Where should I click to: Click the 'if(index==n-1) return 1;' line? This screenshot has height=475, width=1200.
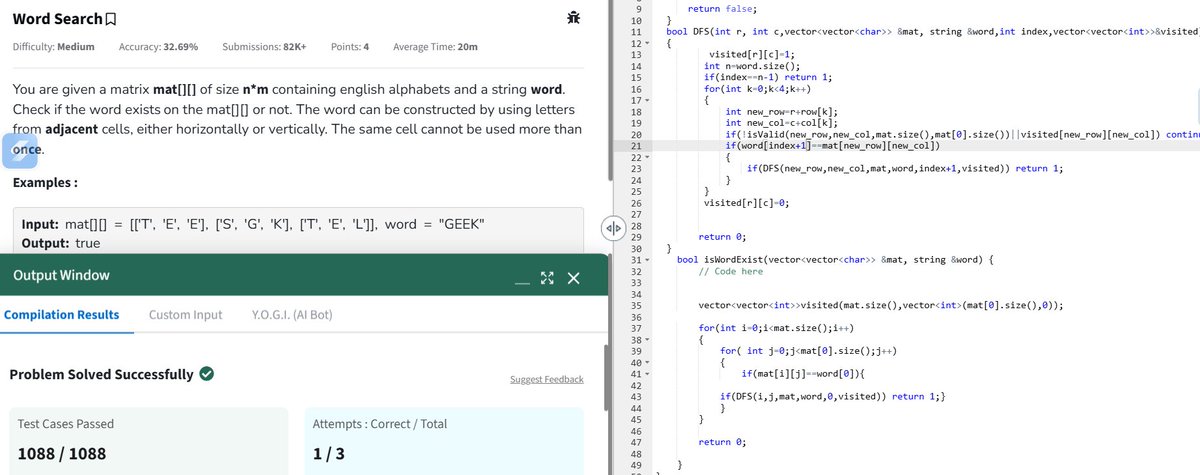click(769, 77)
